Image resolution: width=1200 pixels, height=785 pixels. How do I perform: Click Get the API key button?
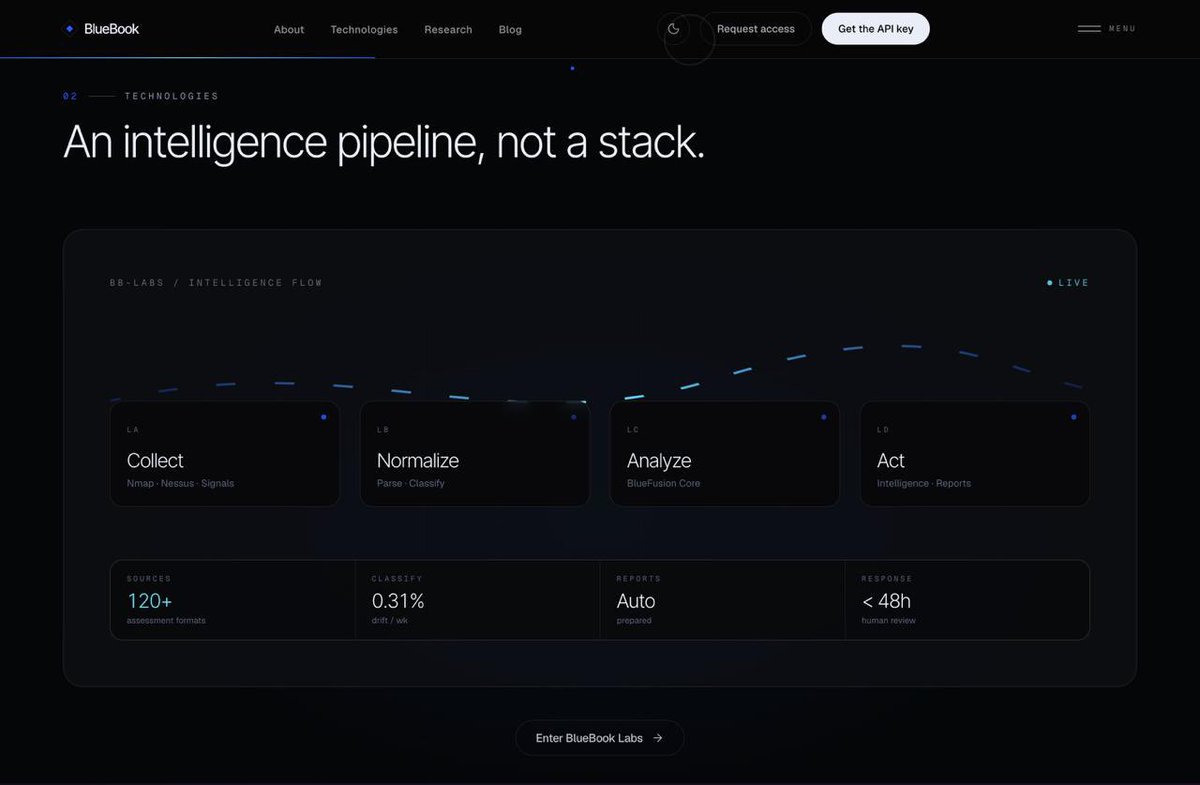876,29
